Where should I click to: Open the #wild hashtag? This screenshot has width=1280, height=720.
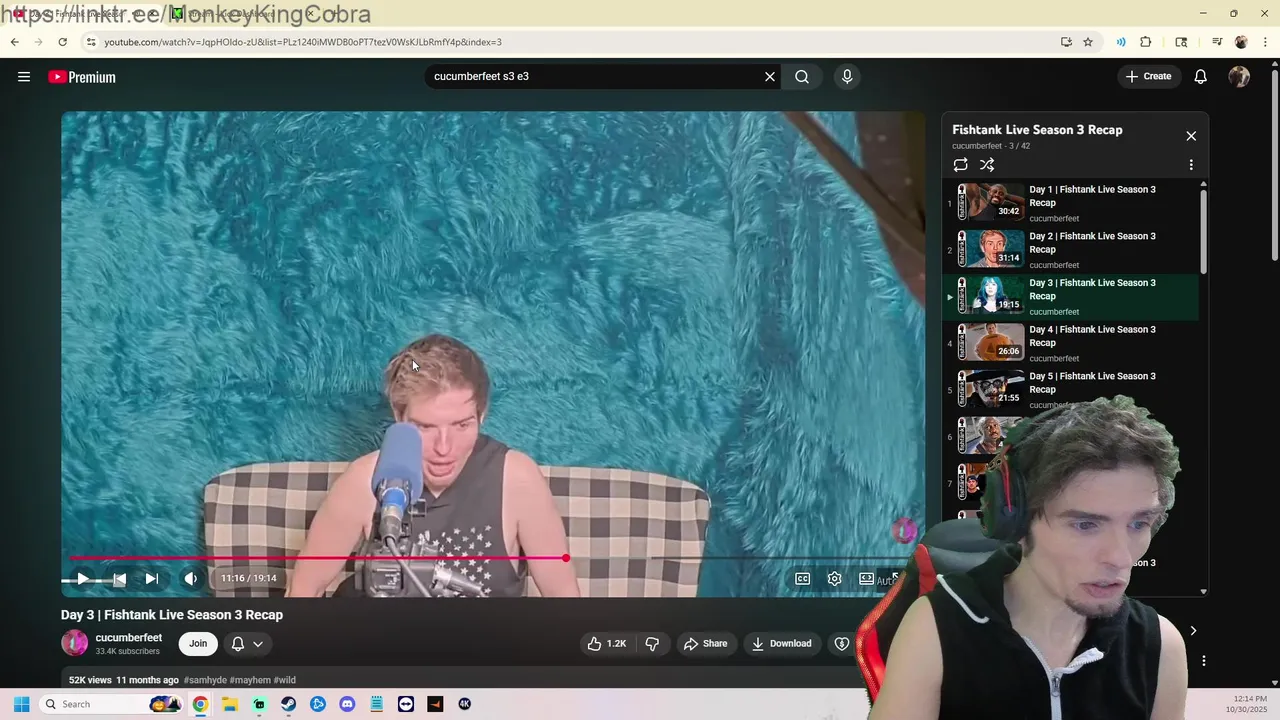284,680
